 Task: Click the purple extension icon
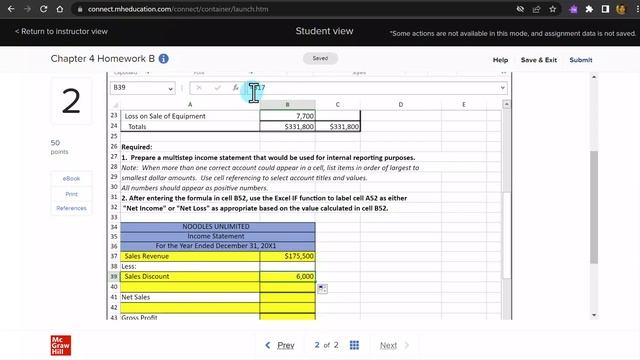pyautogui.click(x=573, y=9)
